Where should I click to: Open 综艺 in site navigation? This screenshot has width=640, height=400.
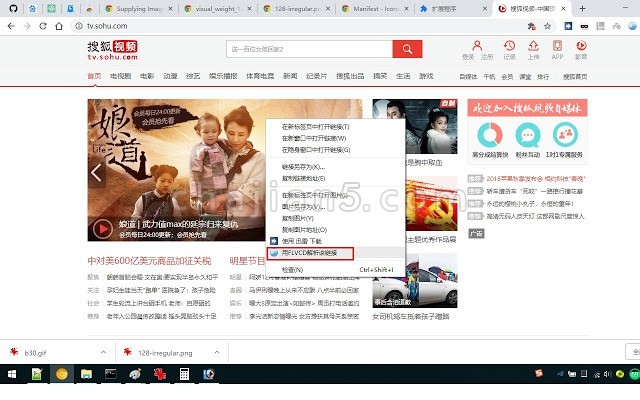[x=193, y=76]
